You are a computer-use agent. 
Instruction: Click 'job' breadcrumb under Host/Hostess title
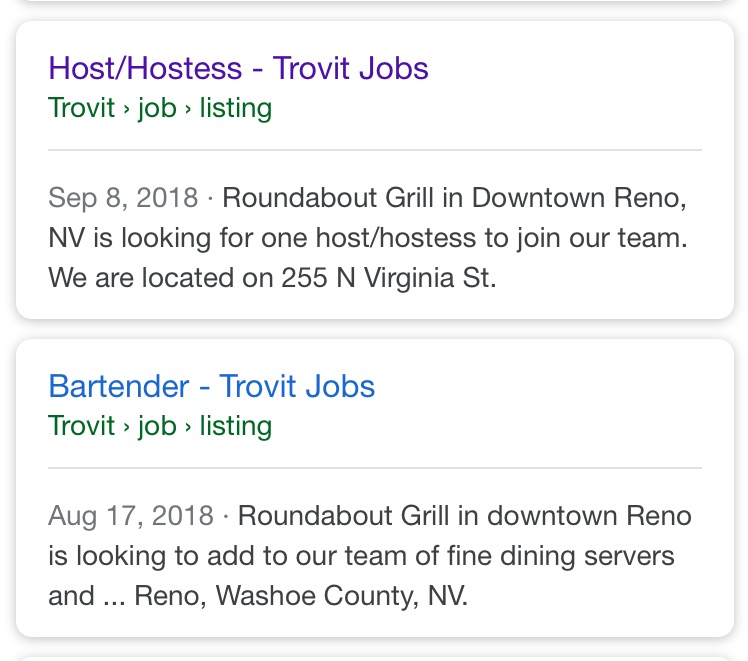(157, 108)
